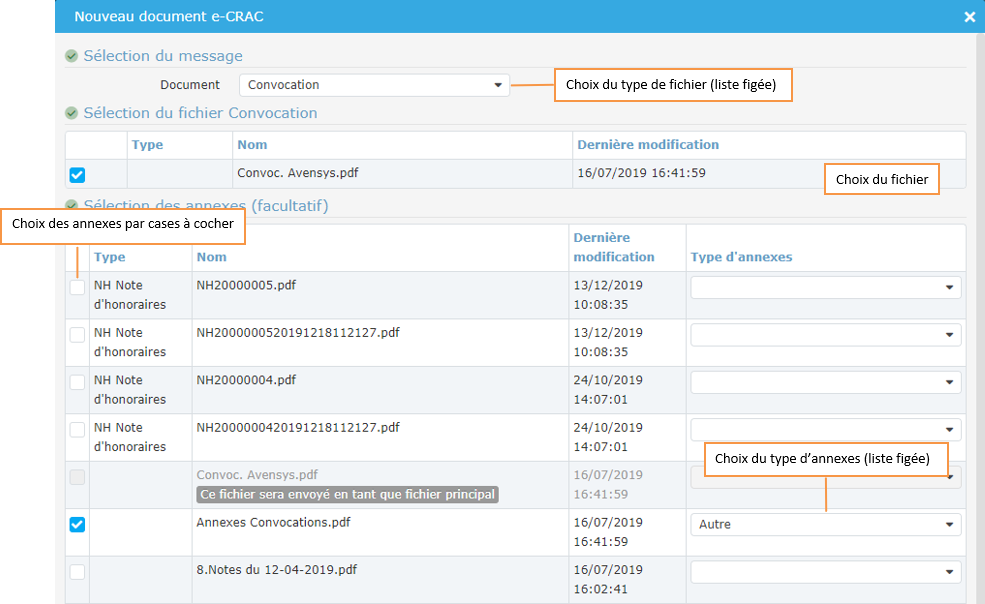The height and width of the screenshot is (604, 985).
Task: Click green check icon beside Sélection du message
Action: pyautogui.click(x=71, y=56)
